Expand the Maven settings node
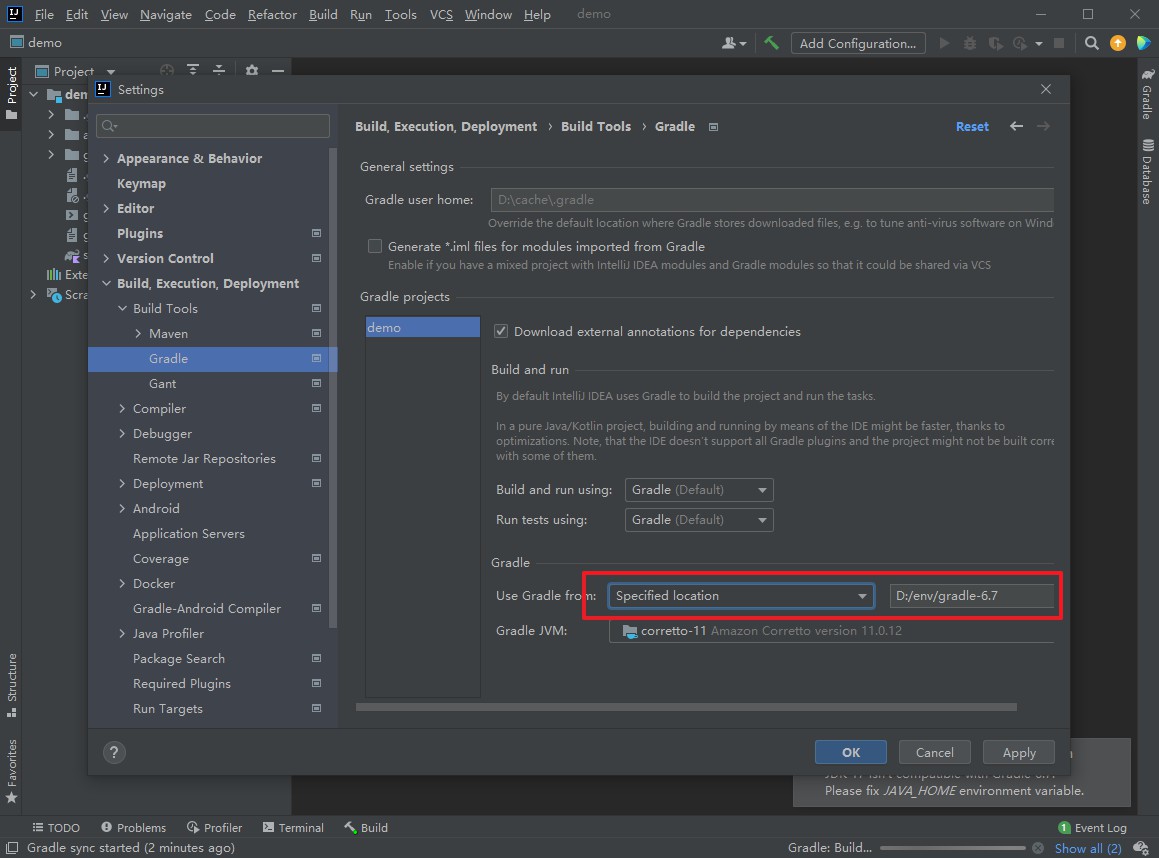The width and height of the screenshot is (1159, 858). click(138, 333)
